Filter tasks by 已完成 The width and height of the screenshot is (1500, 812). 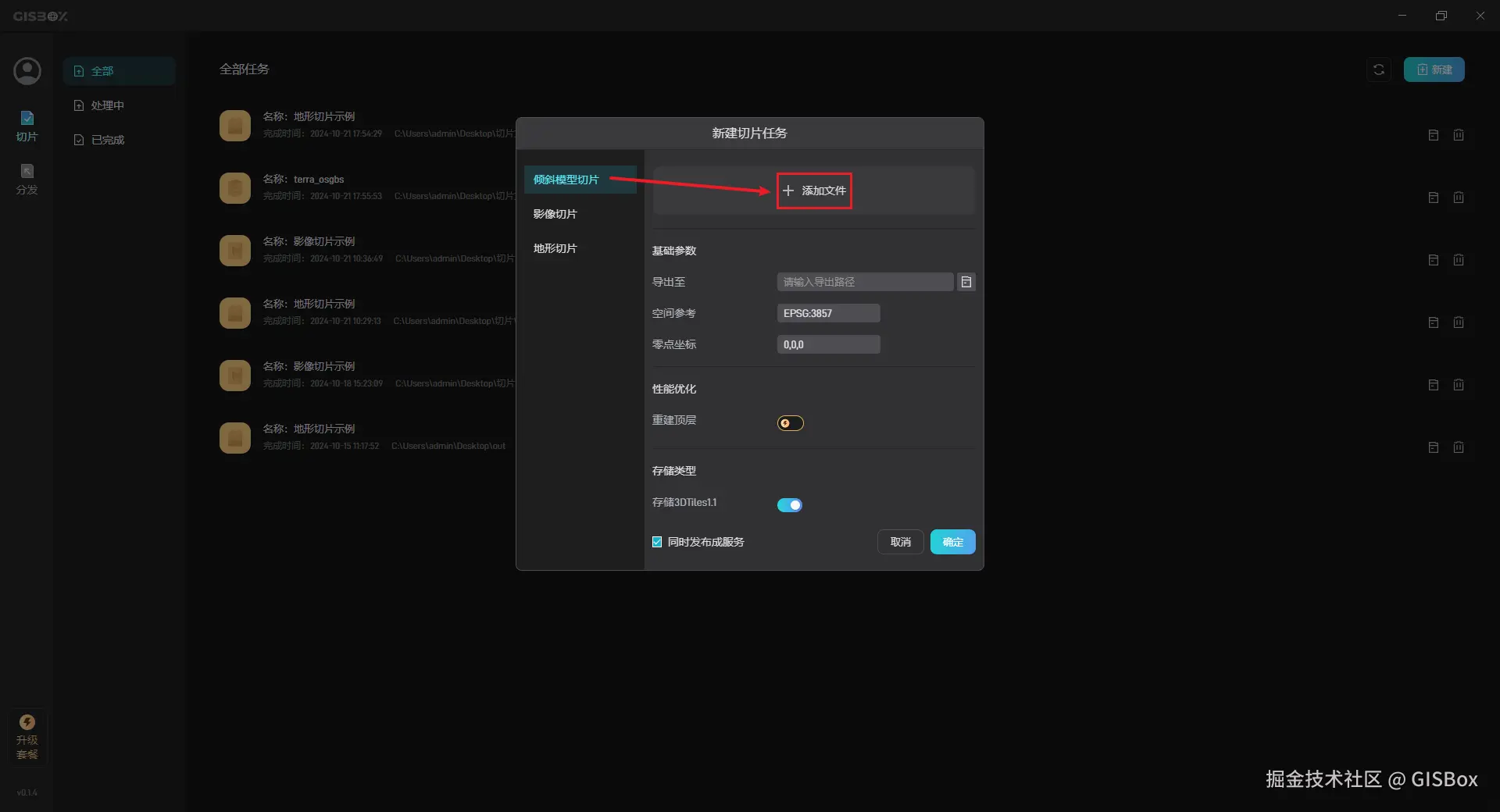click(120, 140)
